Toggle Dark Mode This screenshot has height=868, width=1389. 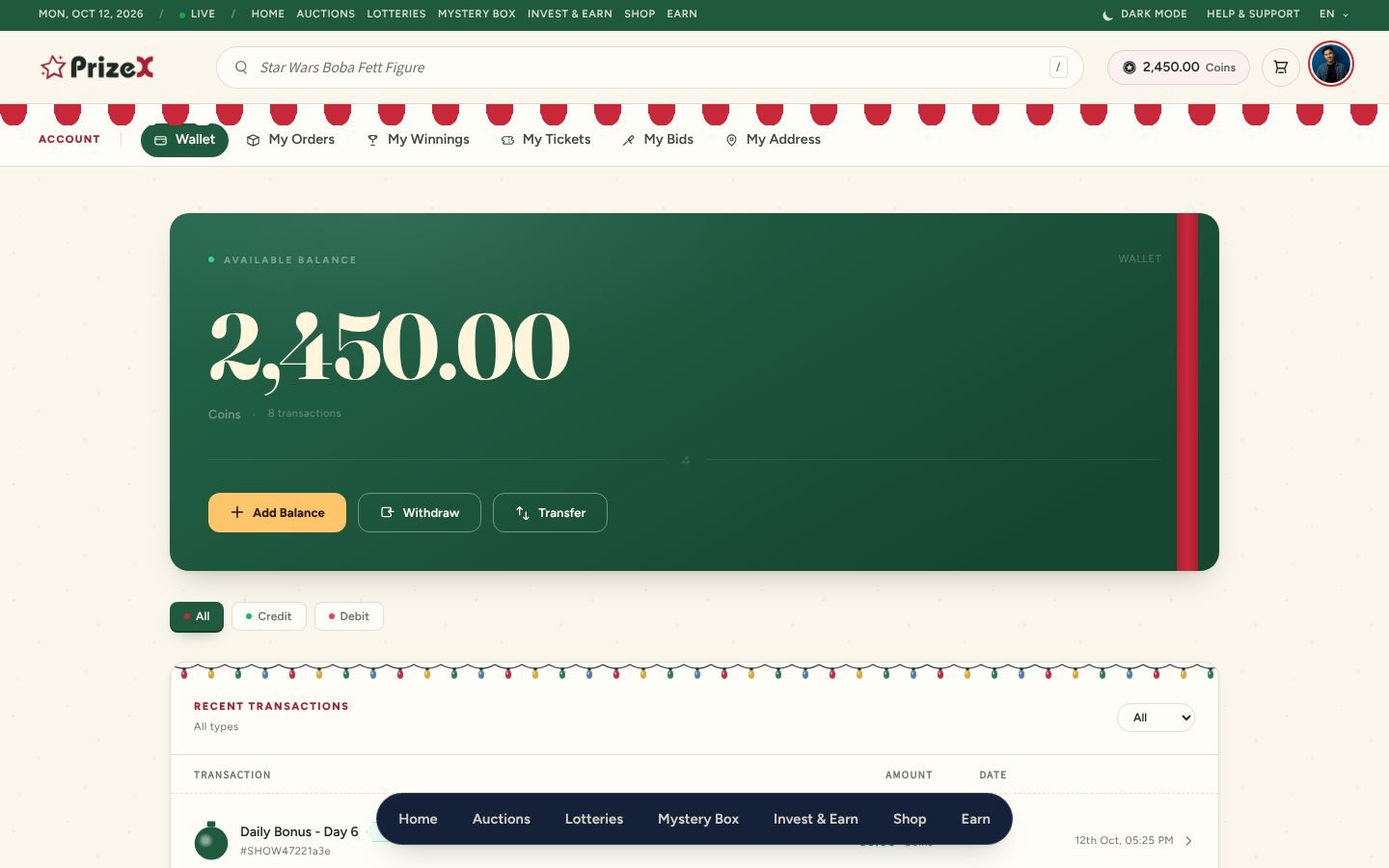tap(1144, 14)
